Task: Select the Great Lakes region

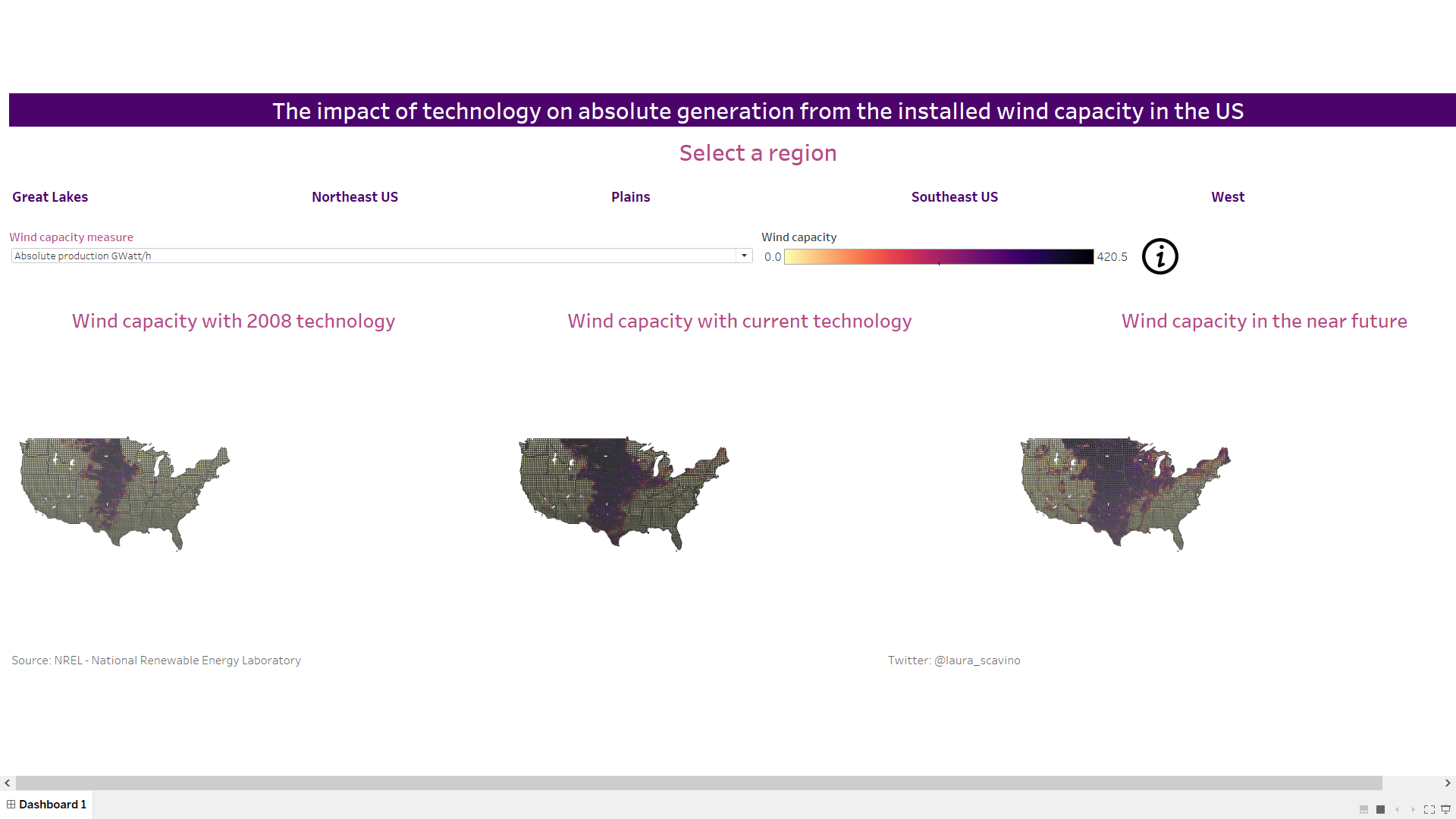Action: [50, 196]
